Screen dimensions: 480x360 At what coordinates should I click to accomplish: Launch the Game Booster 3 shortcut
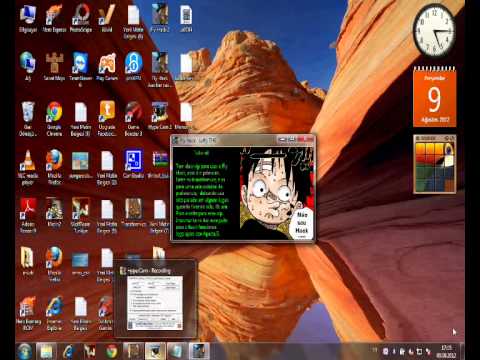coord(133,118)
